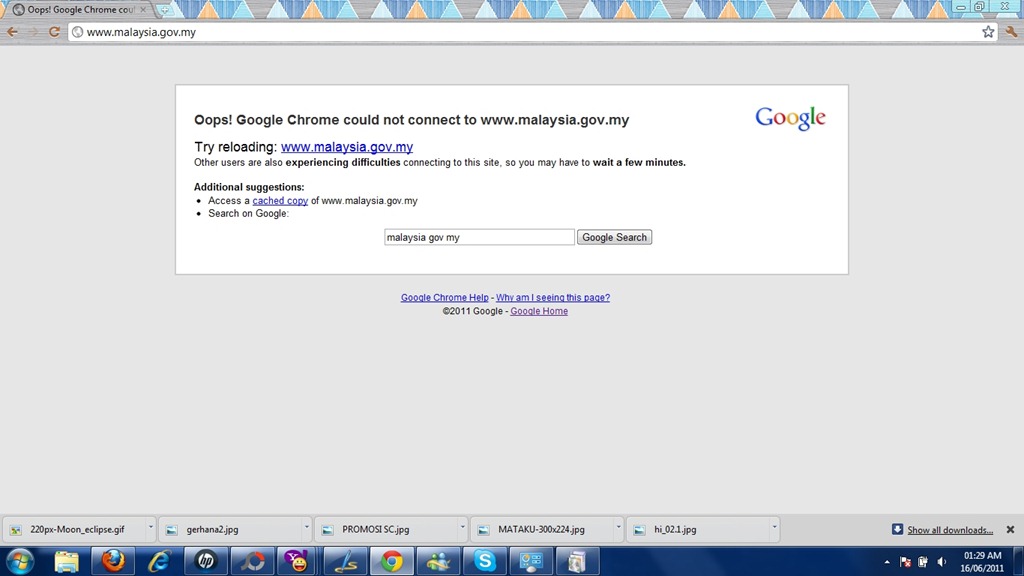The image size is (1024, 576).
Task: Bookmark this page with the star icon
Action: tap(988, 32)
